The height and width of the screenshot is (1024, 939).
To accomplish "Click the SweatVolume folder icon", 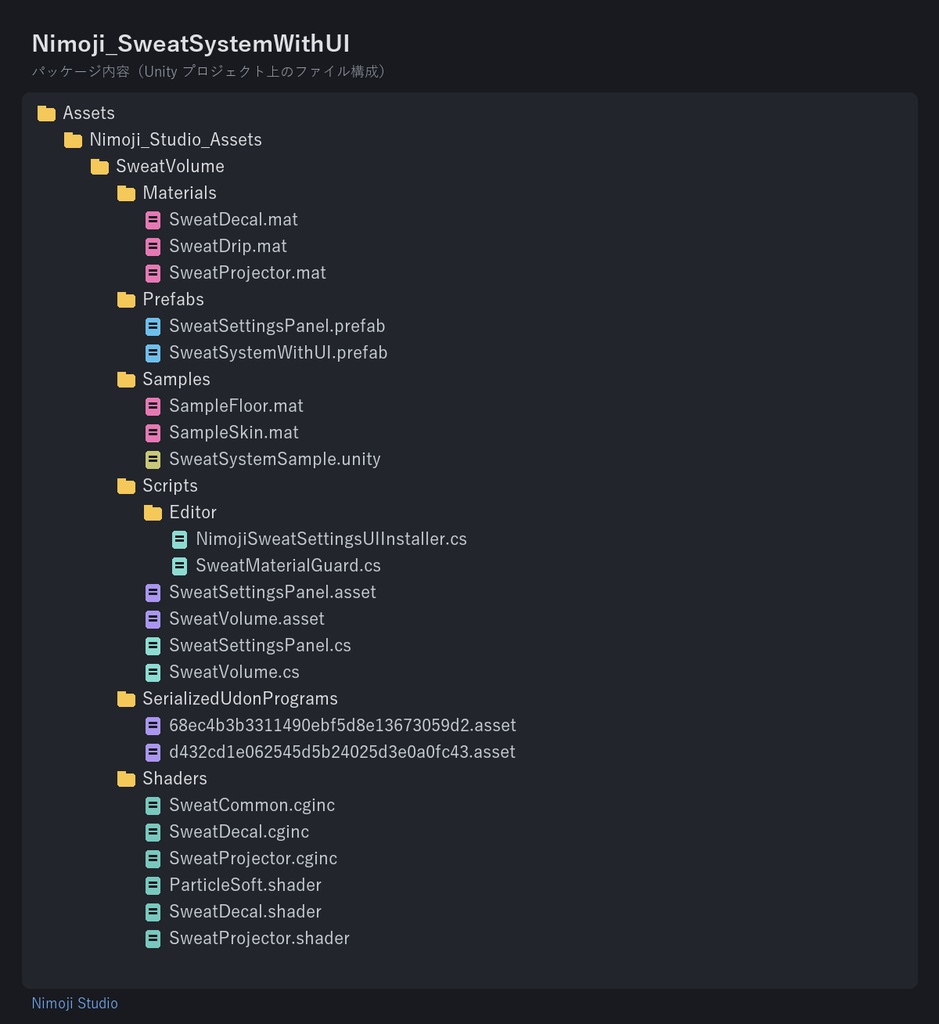I will 100,167.
